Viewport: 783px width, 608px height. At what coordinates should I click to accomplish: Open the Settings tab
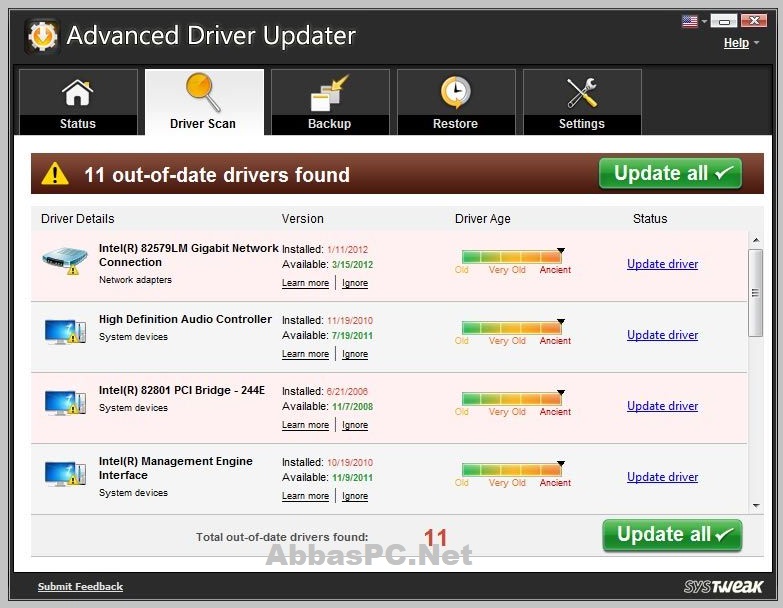582,102
